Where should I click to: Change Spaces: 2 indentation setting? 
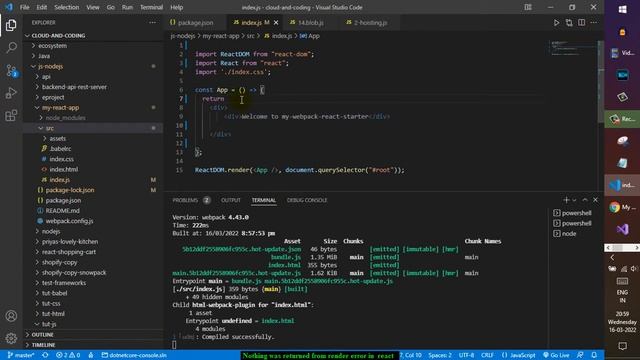(440, 355)
